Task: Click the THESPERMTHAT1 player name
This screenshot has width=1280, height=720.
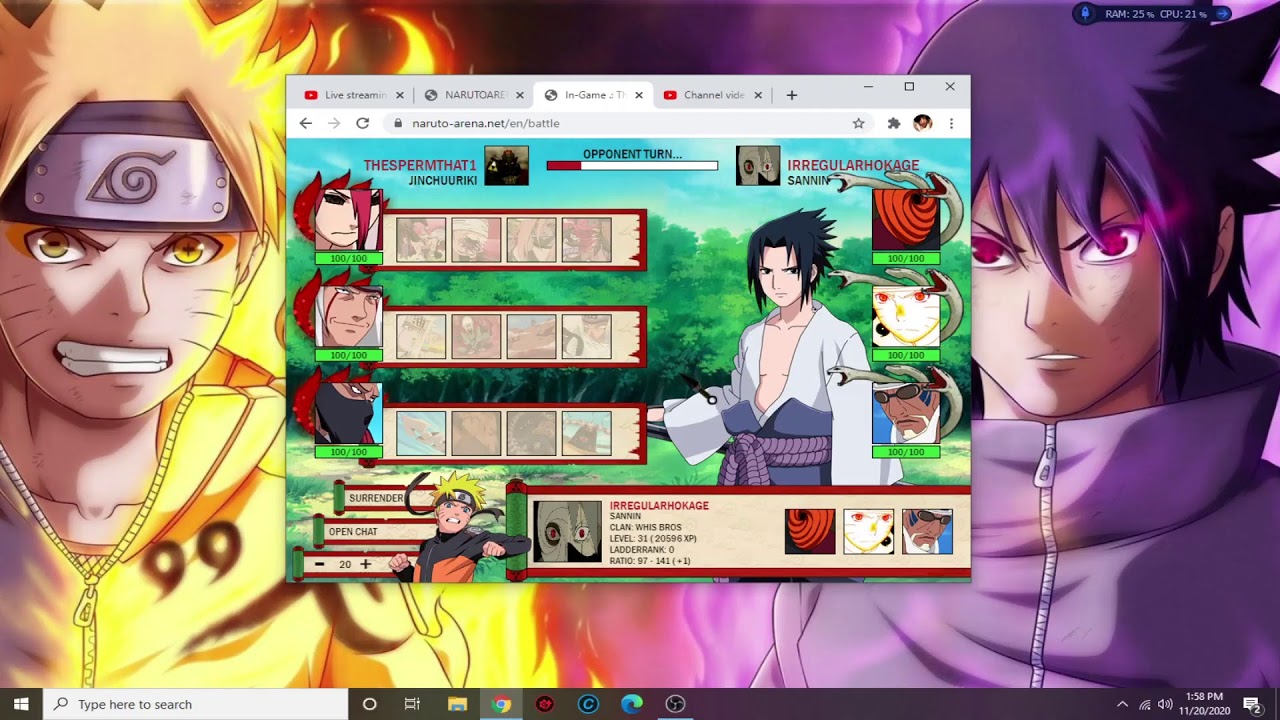Action: pyautogui.click(x=420, y=166)
